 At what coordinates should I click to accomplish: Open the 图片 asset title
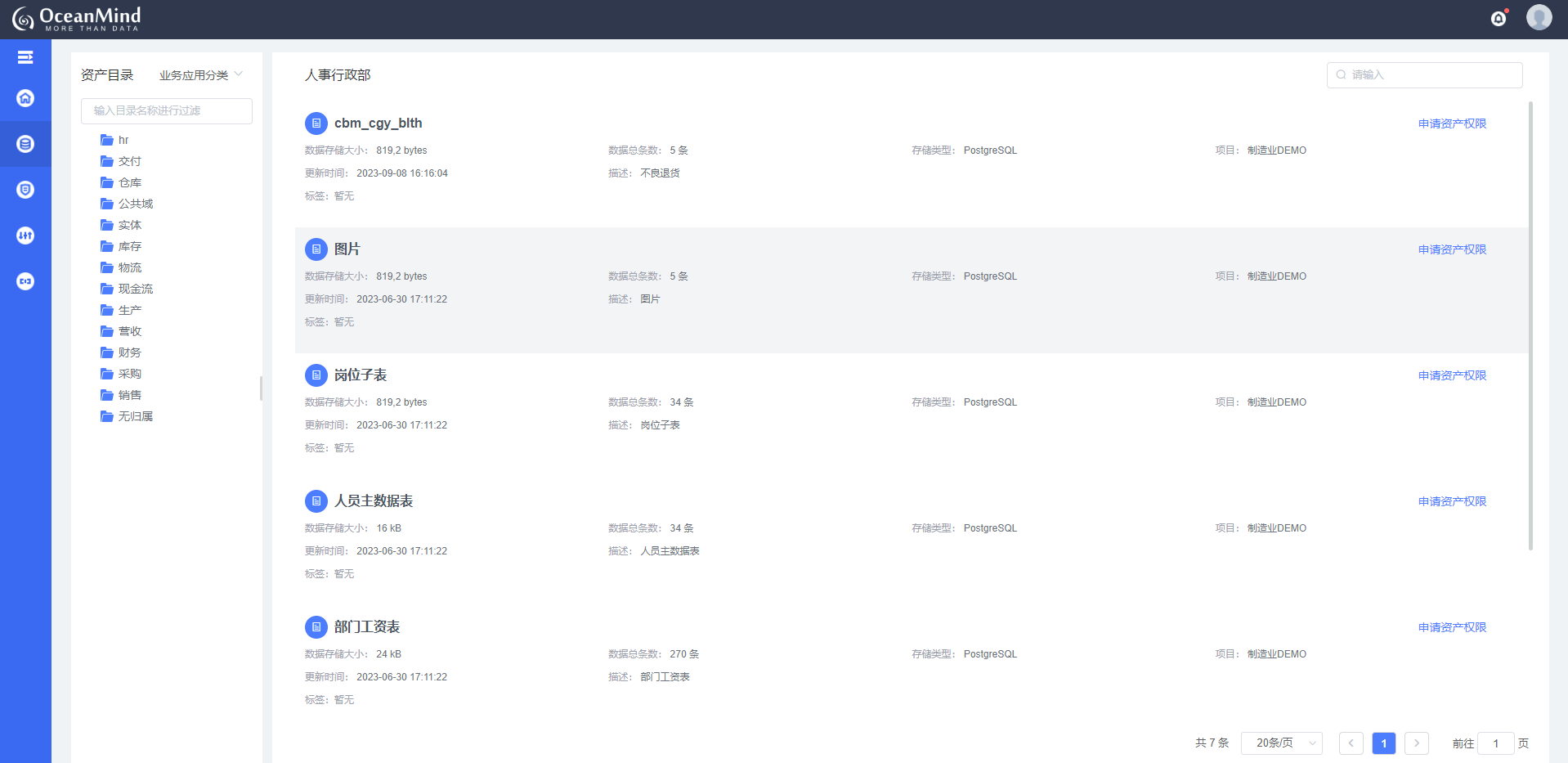347,249
